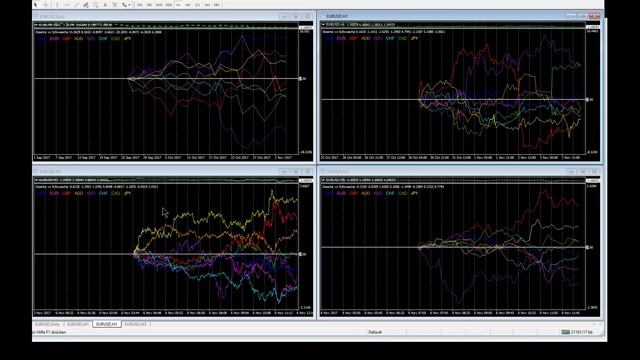Click CHF legend label in H1 chart
The width and height of the screenshot is (640, 360).
coord(390,38)
